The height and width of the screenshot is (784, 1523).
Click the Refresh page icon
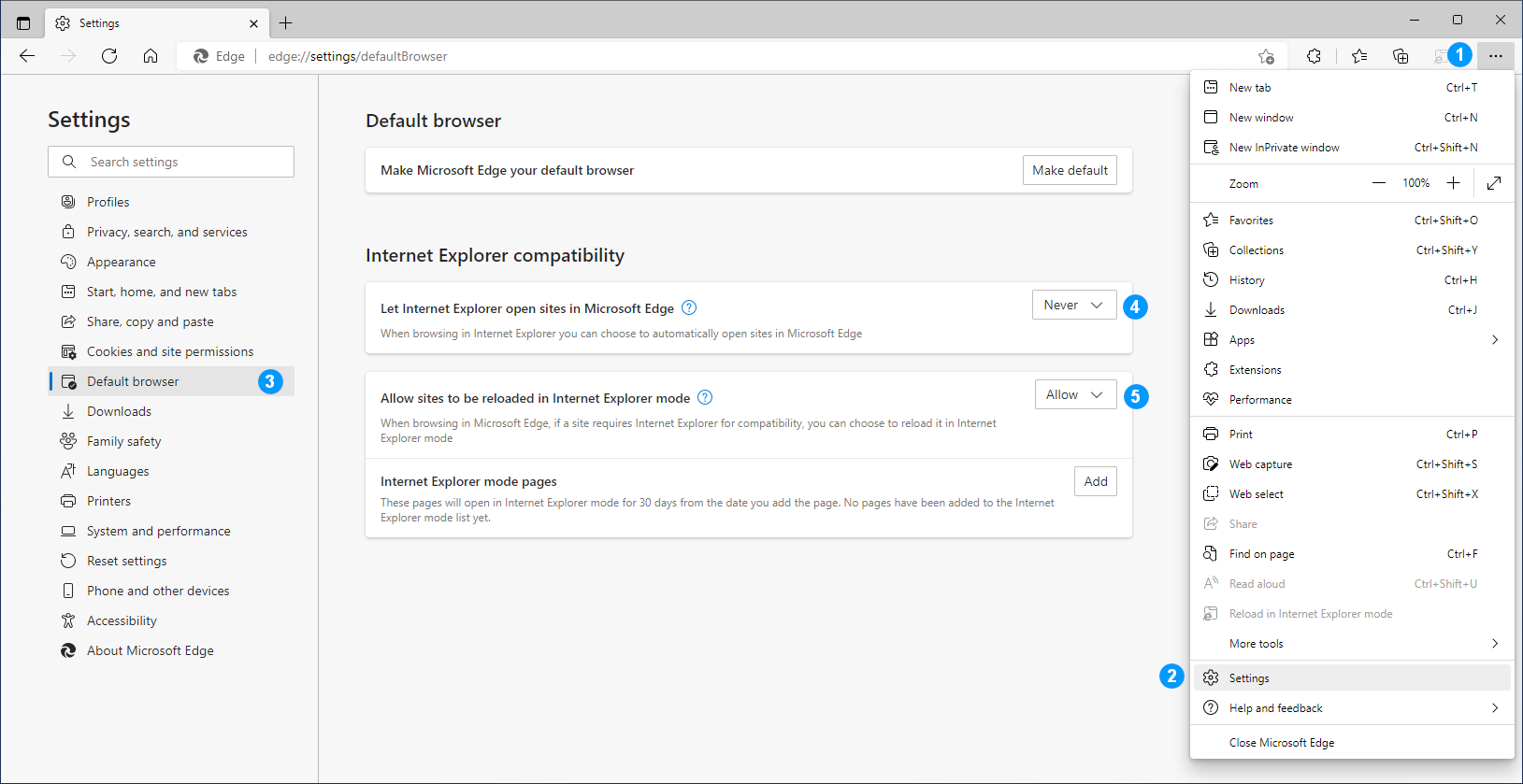[109, 56]
